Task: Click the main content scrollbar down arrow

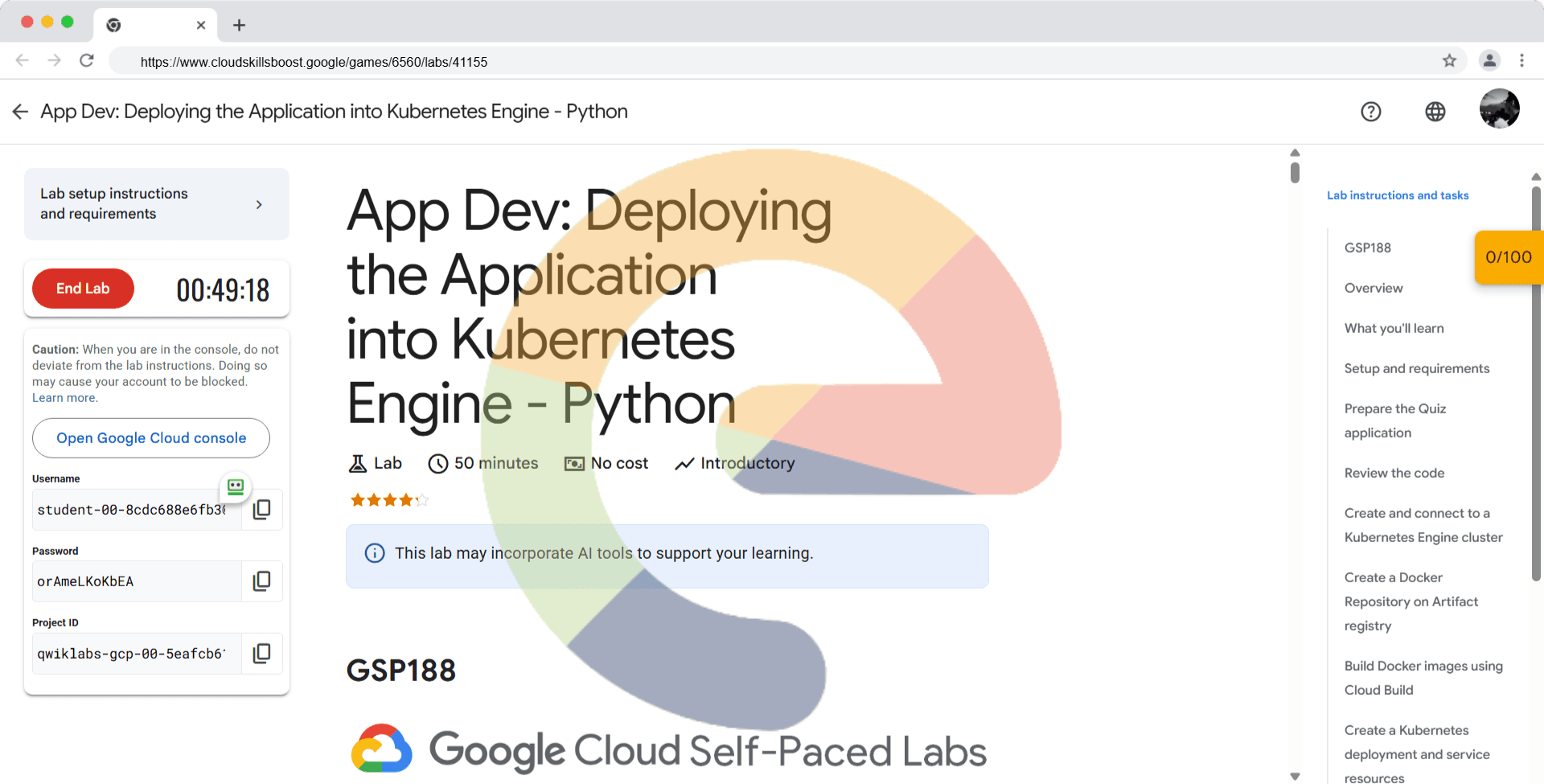Action: pyautogui.click(x=1295, y=776)
